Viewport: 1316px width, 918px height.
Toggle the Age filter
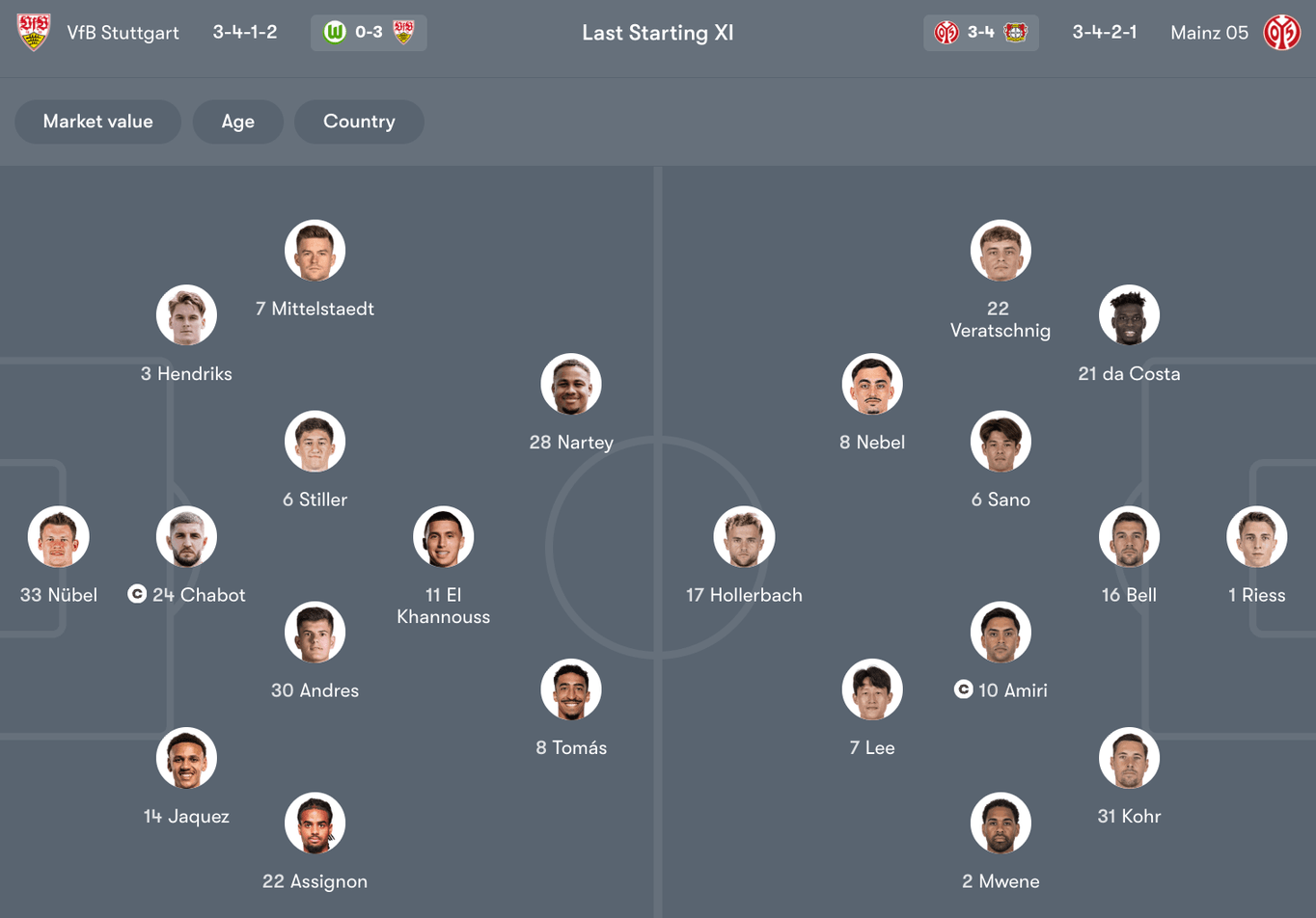(x=238, y=121)
